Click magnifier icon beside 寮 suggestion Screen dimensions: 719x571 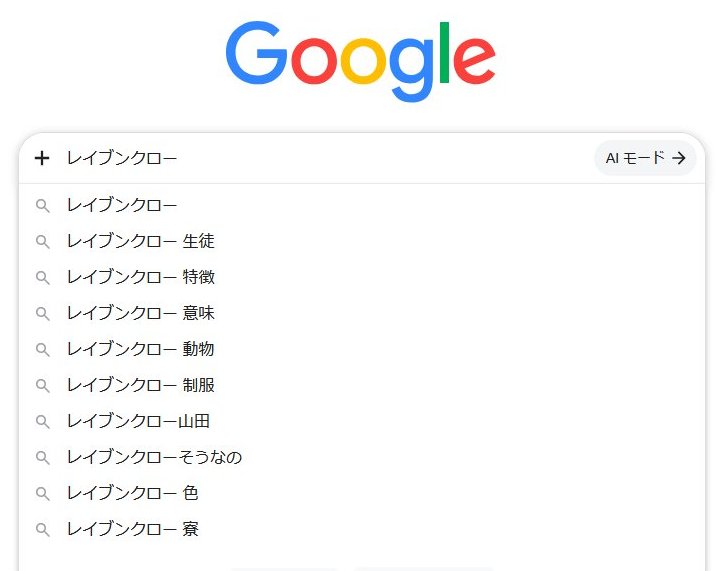click(43, 530)
